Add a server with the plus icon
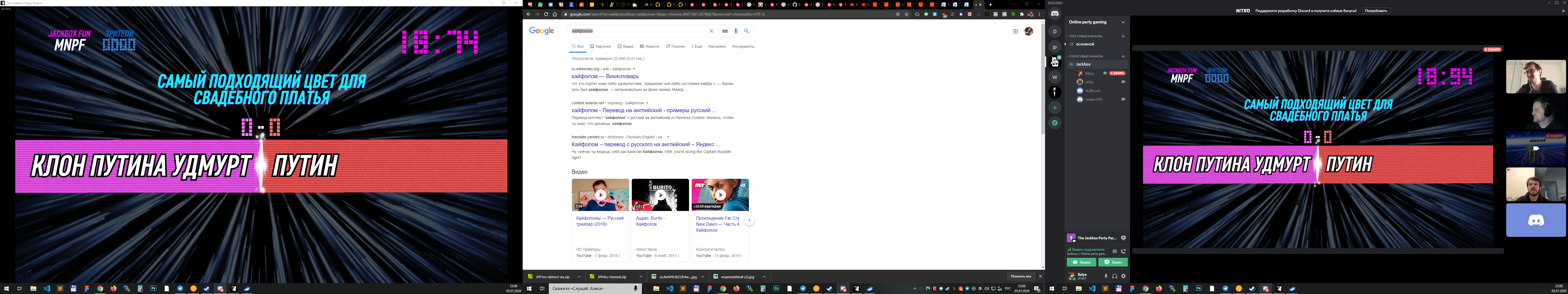Viewport: 1568px width, 294px height. tap(1055, 108)
